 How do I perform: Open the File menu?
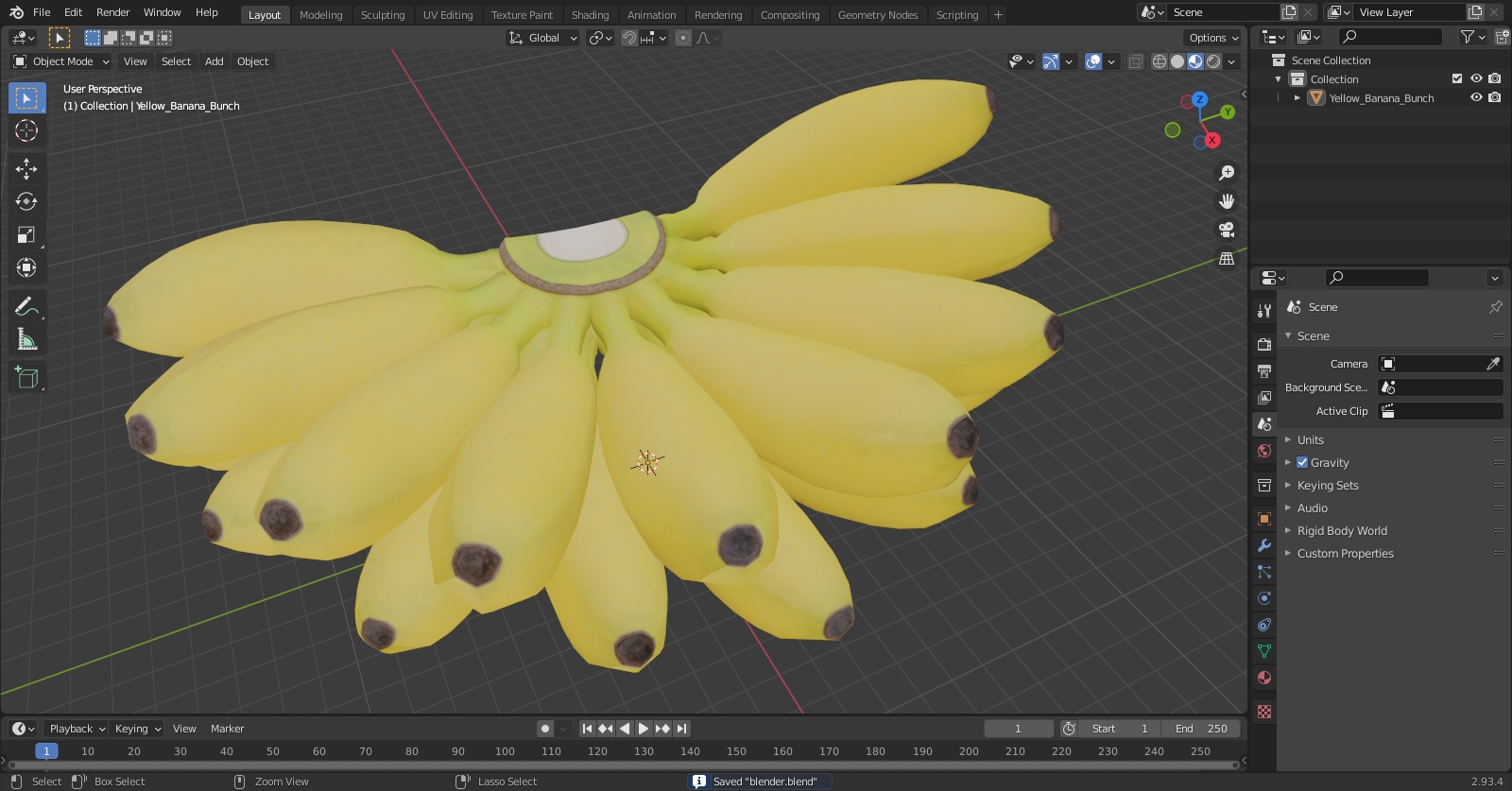pyautogui.click(x=42, y=12)
